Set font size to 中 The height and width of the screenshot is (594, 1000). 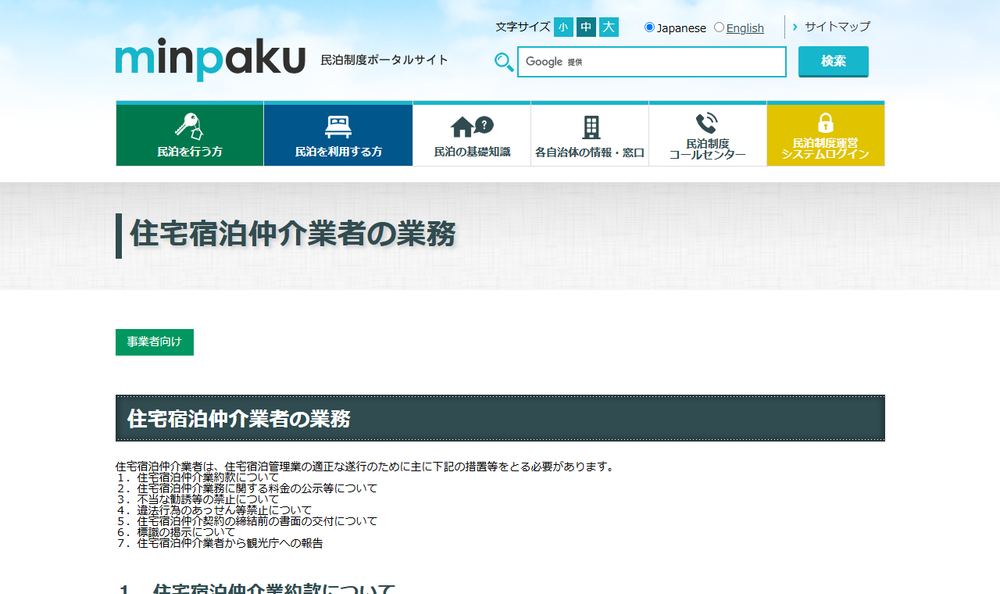[x=586, y=27]
